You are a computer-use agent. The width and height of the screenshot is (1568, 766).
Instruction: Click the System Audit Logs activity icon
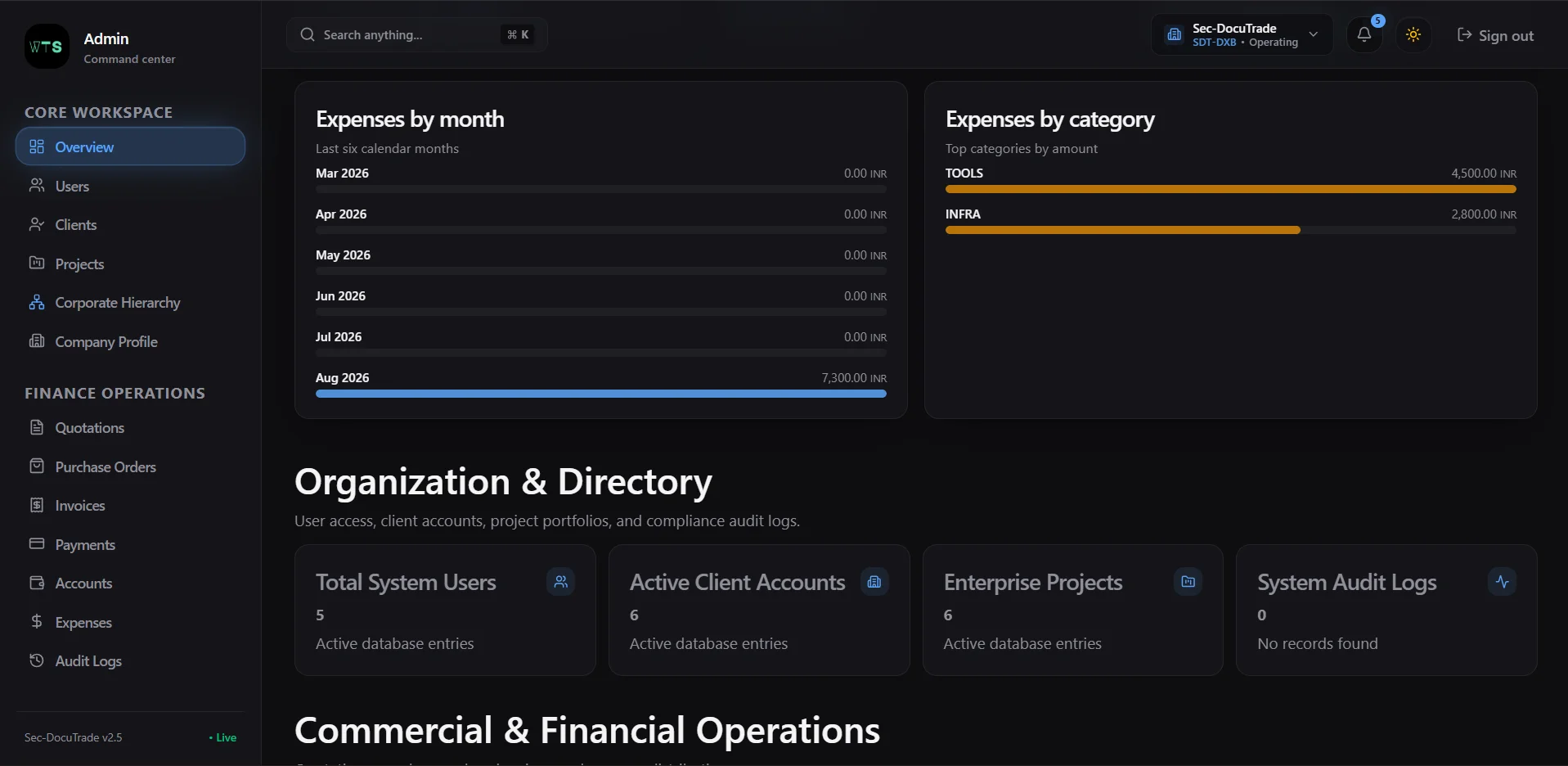[1503, 582]
